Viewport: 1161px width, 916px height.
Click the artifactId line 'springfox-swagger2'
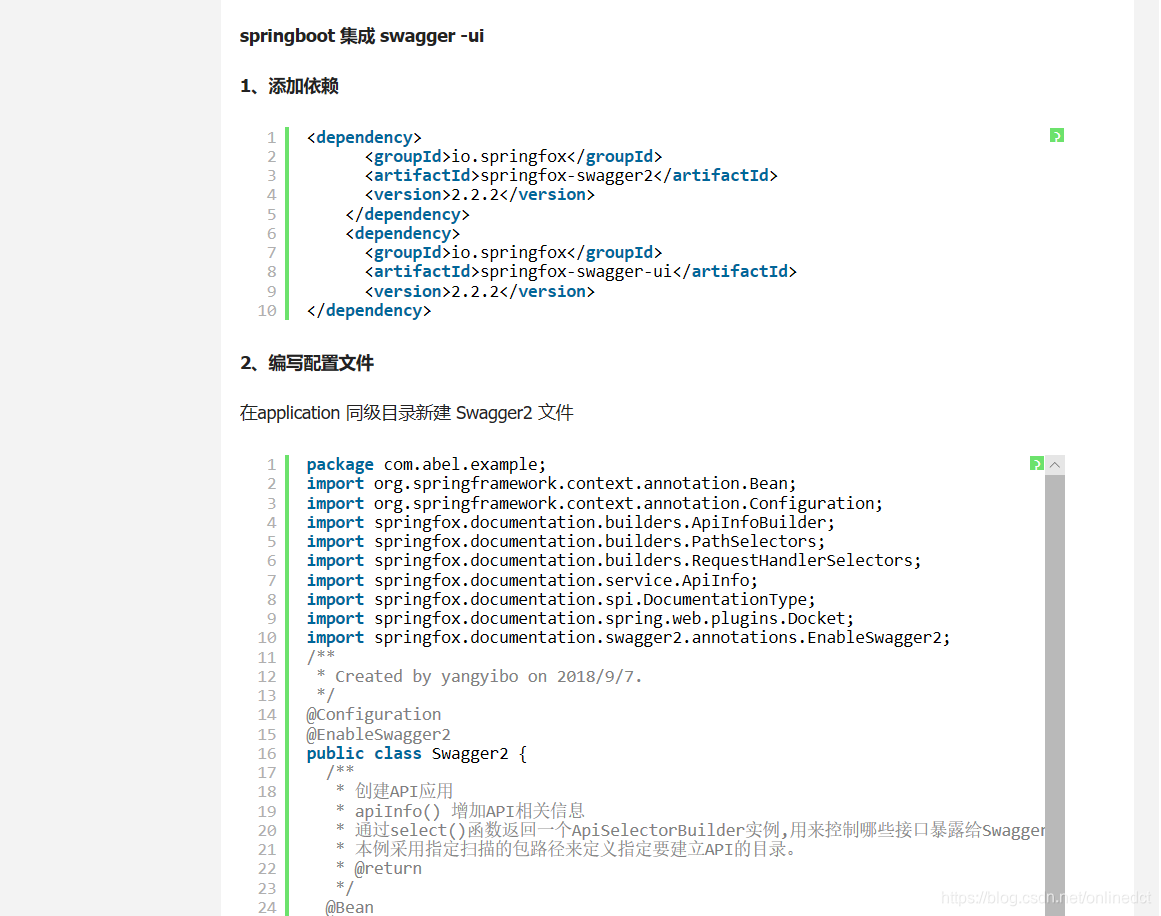pyautogui.click(x=571, y=175)
